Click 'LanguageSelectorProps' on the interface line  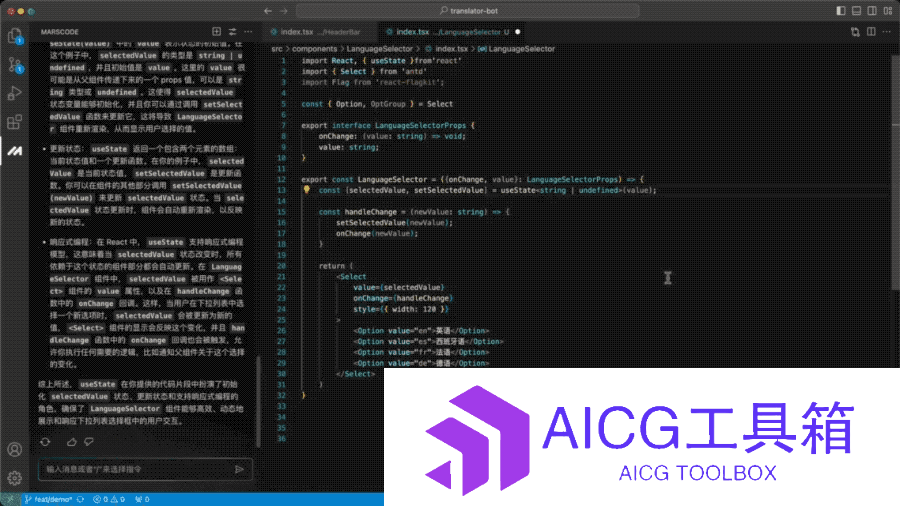tap(420, 125)
